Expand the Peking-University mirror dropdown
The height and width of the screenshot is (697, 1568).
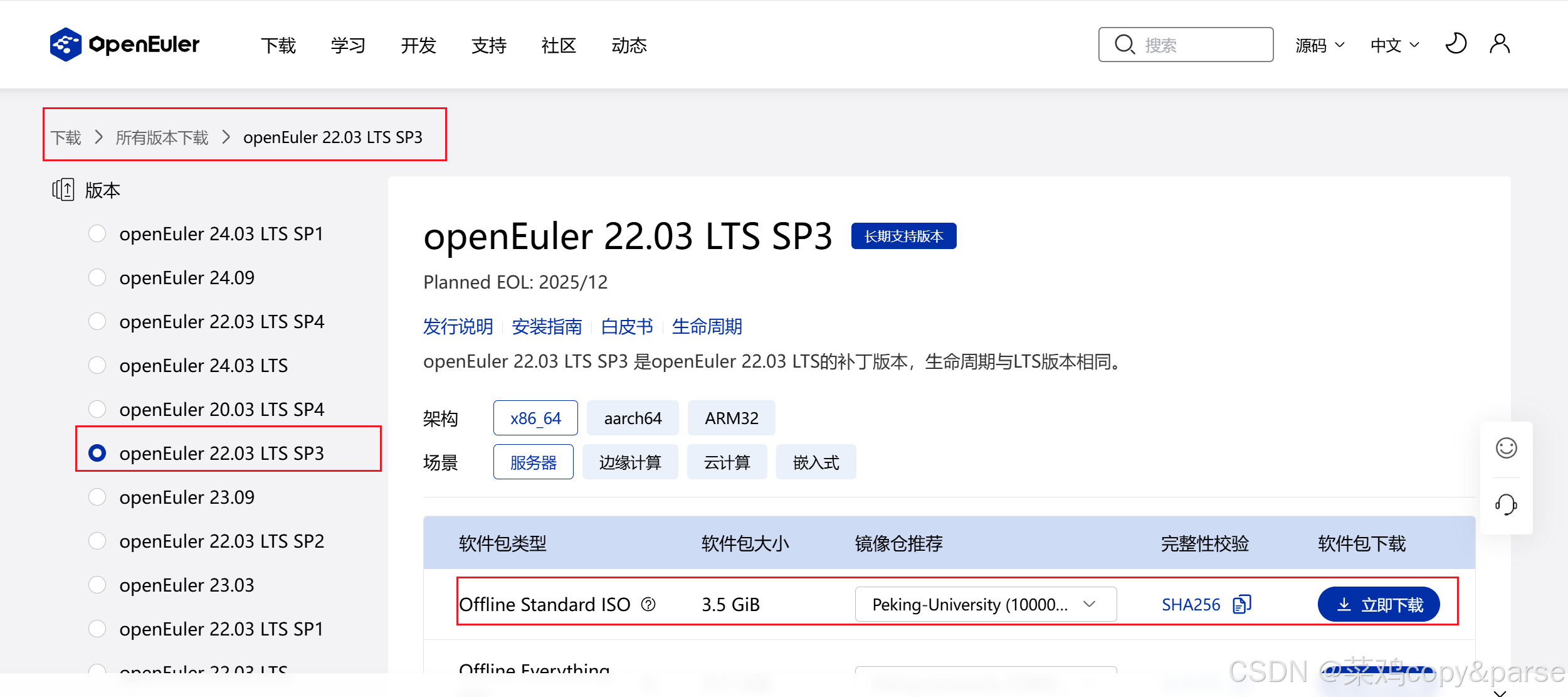[985, 604]
